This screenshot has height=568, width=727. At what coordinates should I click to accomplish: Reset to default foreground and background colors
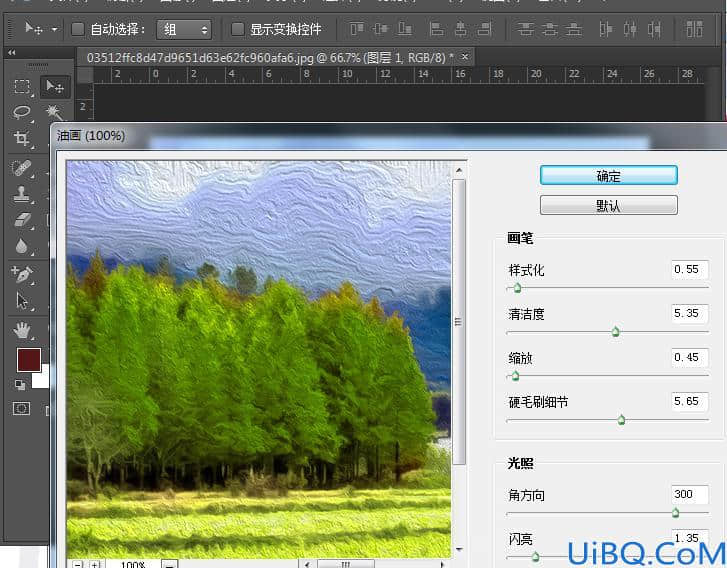click(19, 384)
